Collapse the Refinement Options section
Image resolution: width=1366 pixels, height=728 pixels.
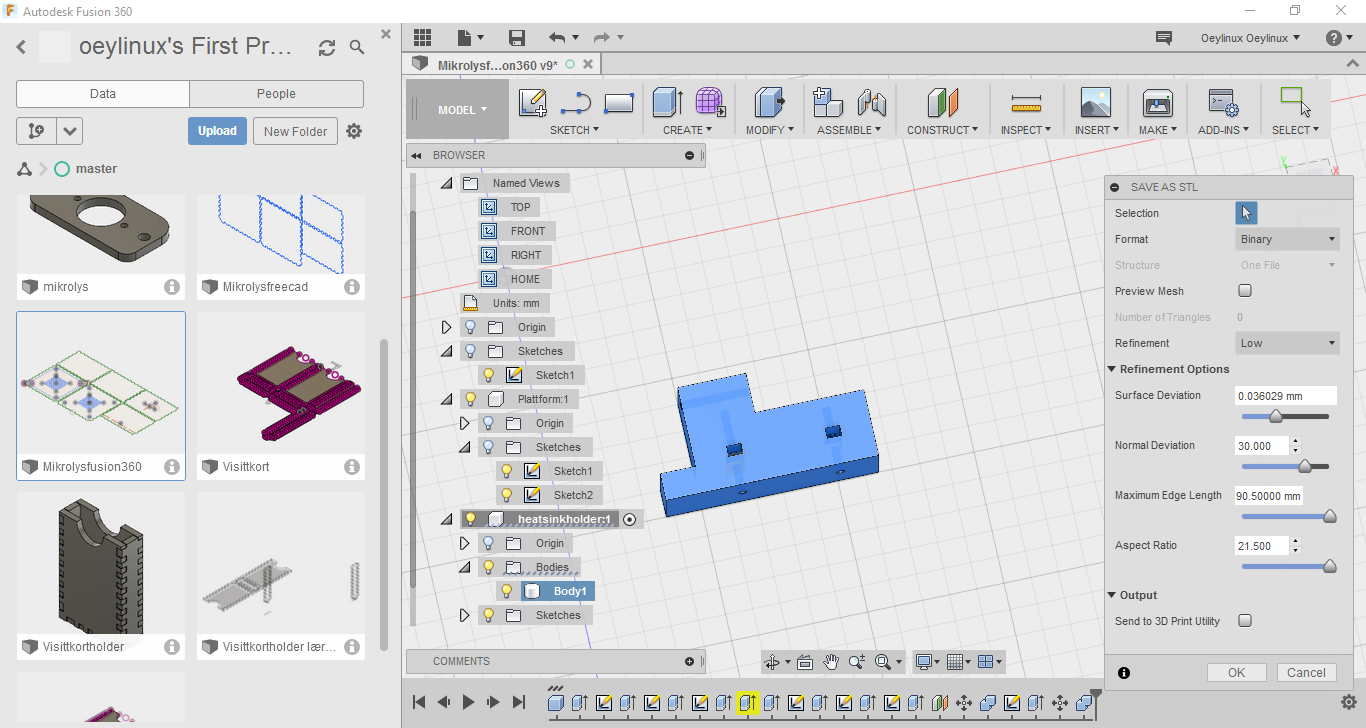point(1111,369)
